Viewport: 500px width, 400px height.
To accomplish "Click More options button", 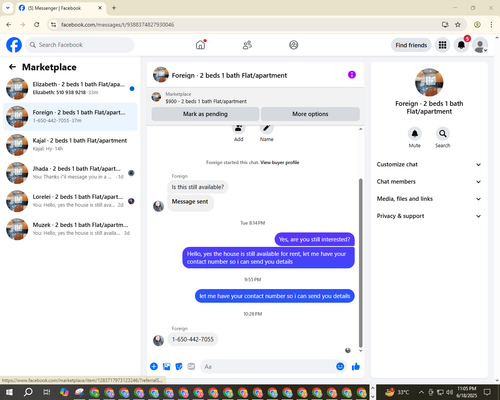I will pos(310,114).
